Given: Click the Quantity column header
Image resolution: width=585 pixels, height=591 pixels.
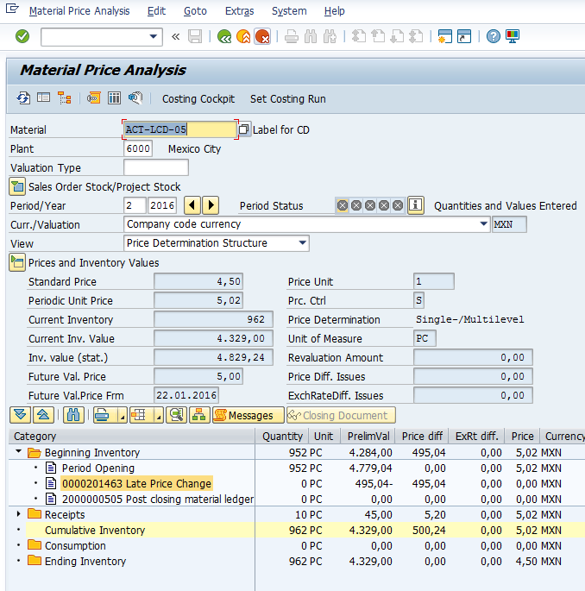Looking at the screenshot, I should pyautogui.click(x=282, y=436).
